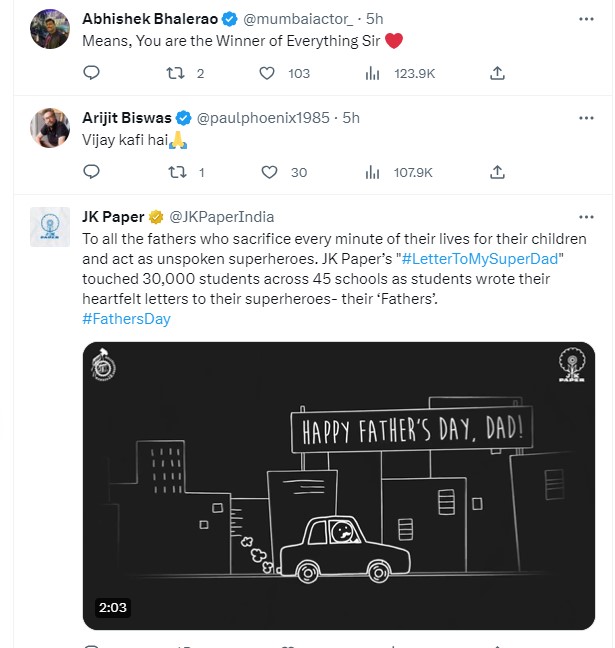Image resolution: width=615 pixels, height=648 pixels.
Task: Play the Happy Father's Day video
Action: pos(339,485)
